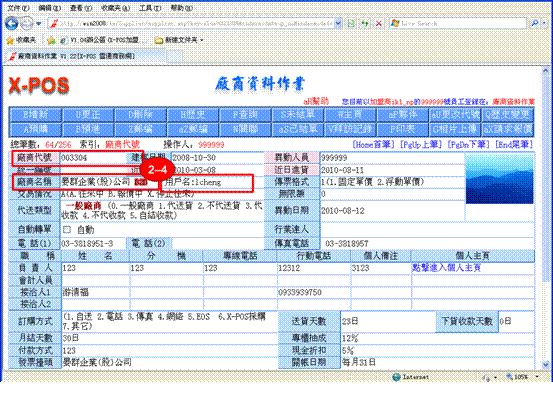Click the vertical page scrollbar

545,218
